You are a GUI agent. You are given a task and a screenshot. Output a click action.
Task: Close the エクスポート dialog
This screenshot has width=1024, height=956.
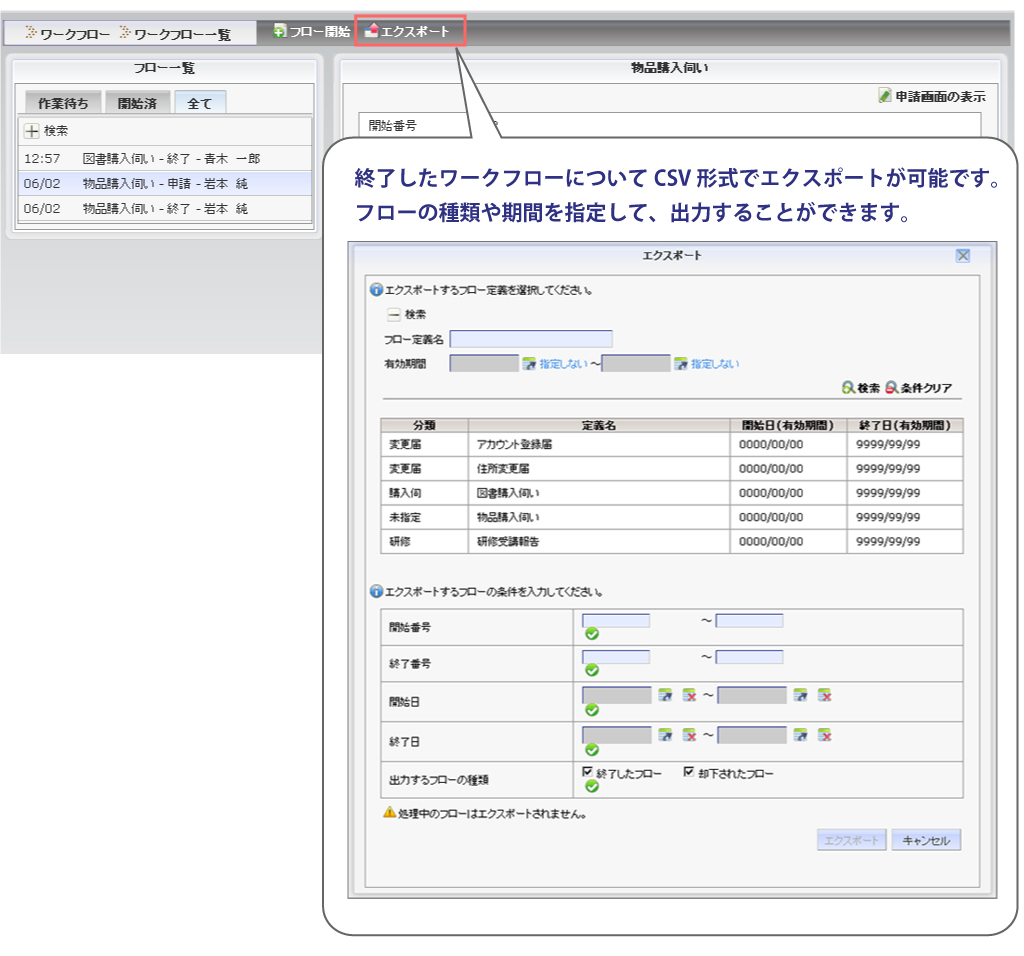(x=962, y=255)
